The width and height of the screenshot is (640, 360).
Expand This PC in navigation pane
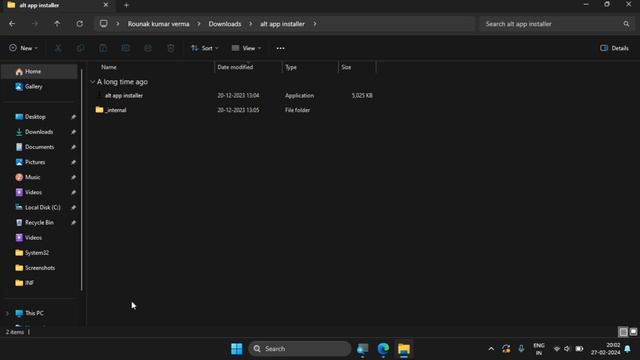click(x=7, y=313)
